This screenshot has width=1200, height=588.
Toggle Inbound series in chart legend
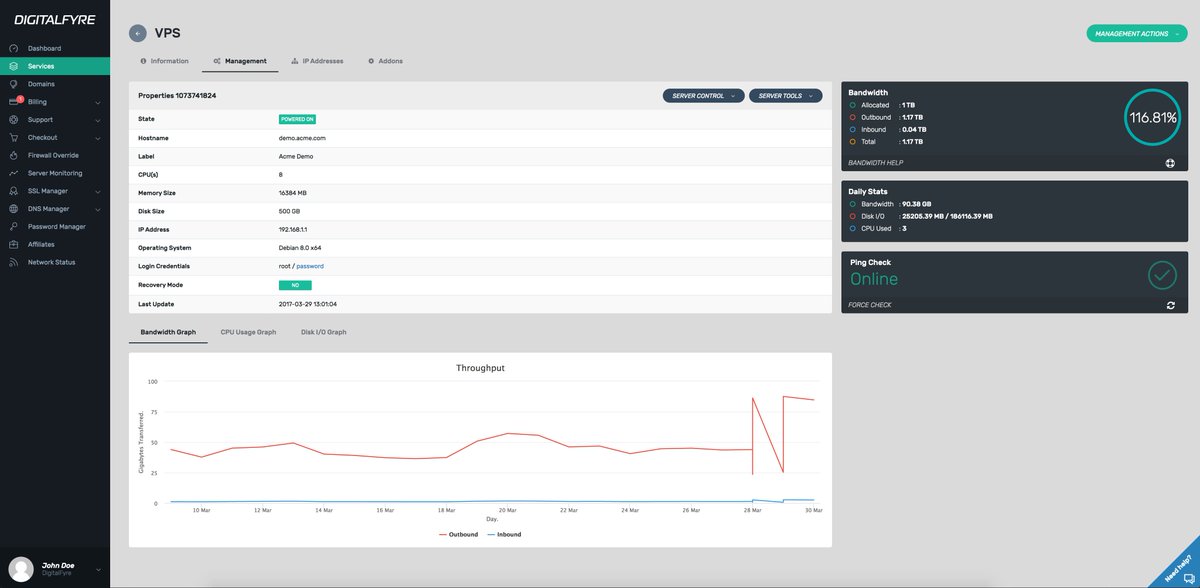pos(504,535)
